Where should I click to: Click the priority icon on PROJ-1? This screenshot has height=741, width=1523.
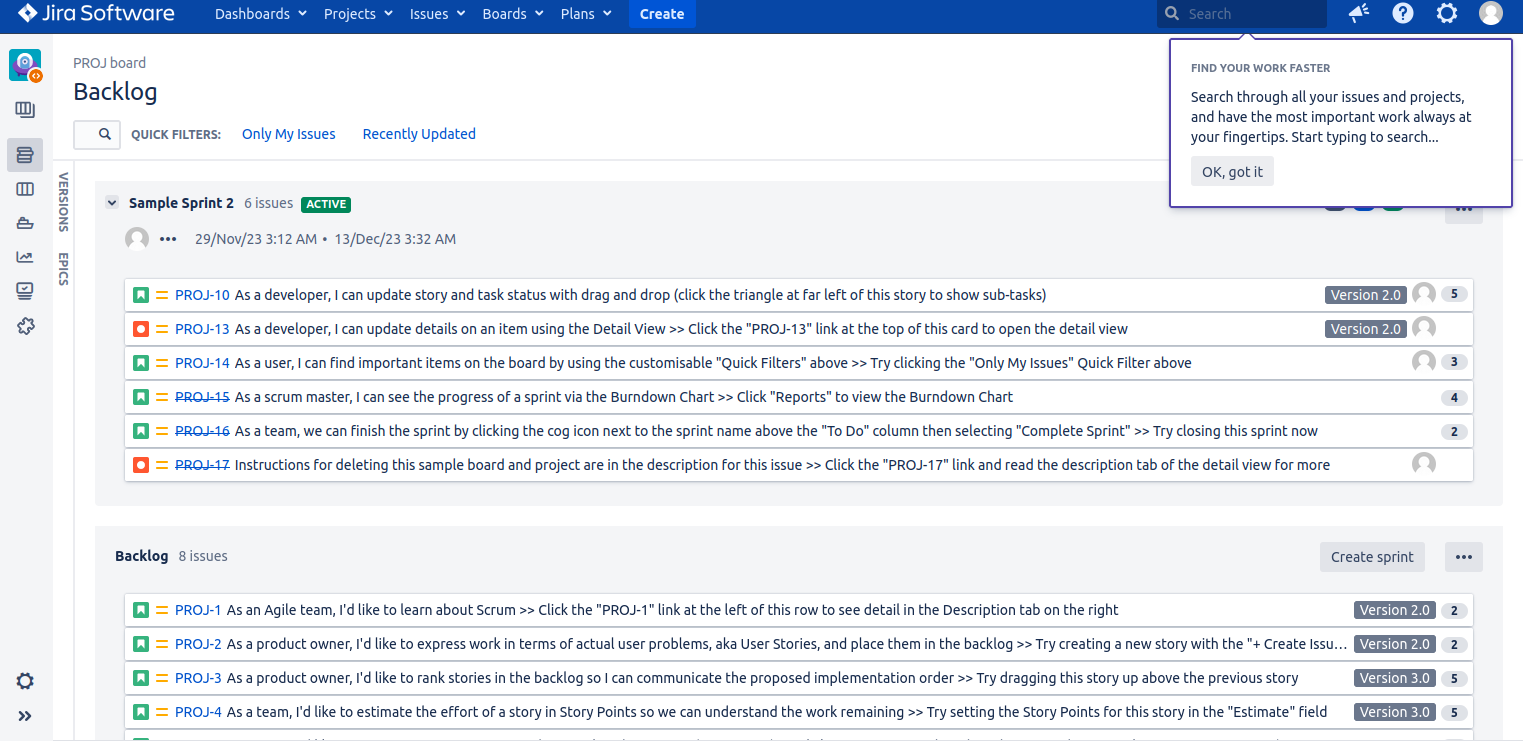[162, 610]
